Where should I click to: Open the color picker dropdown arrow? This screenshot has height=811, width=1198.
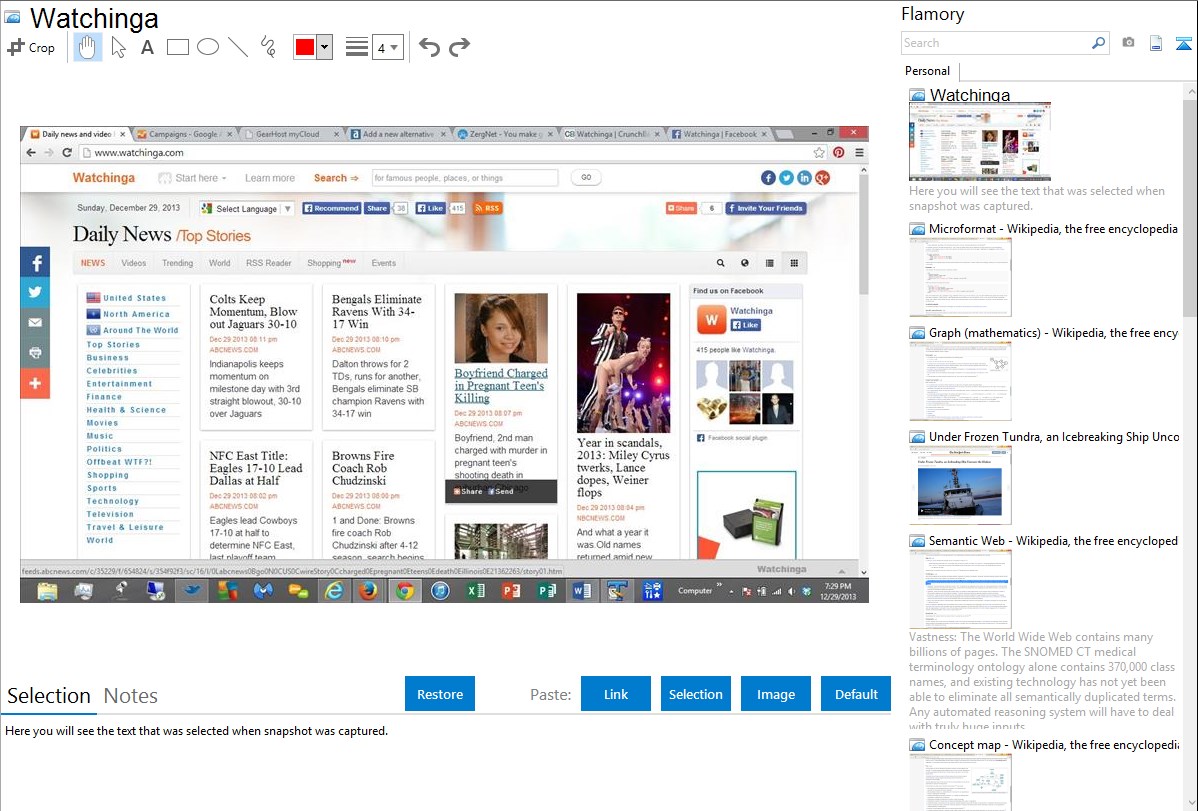coord(324,47)
